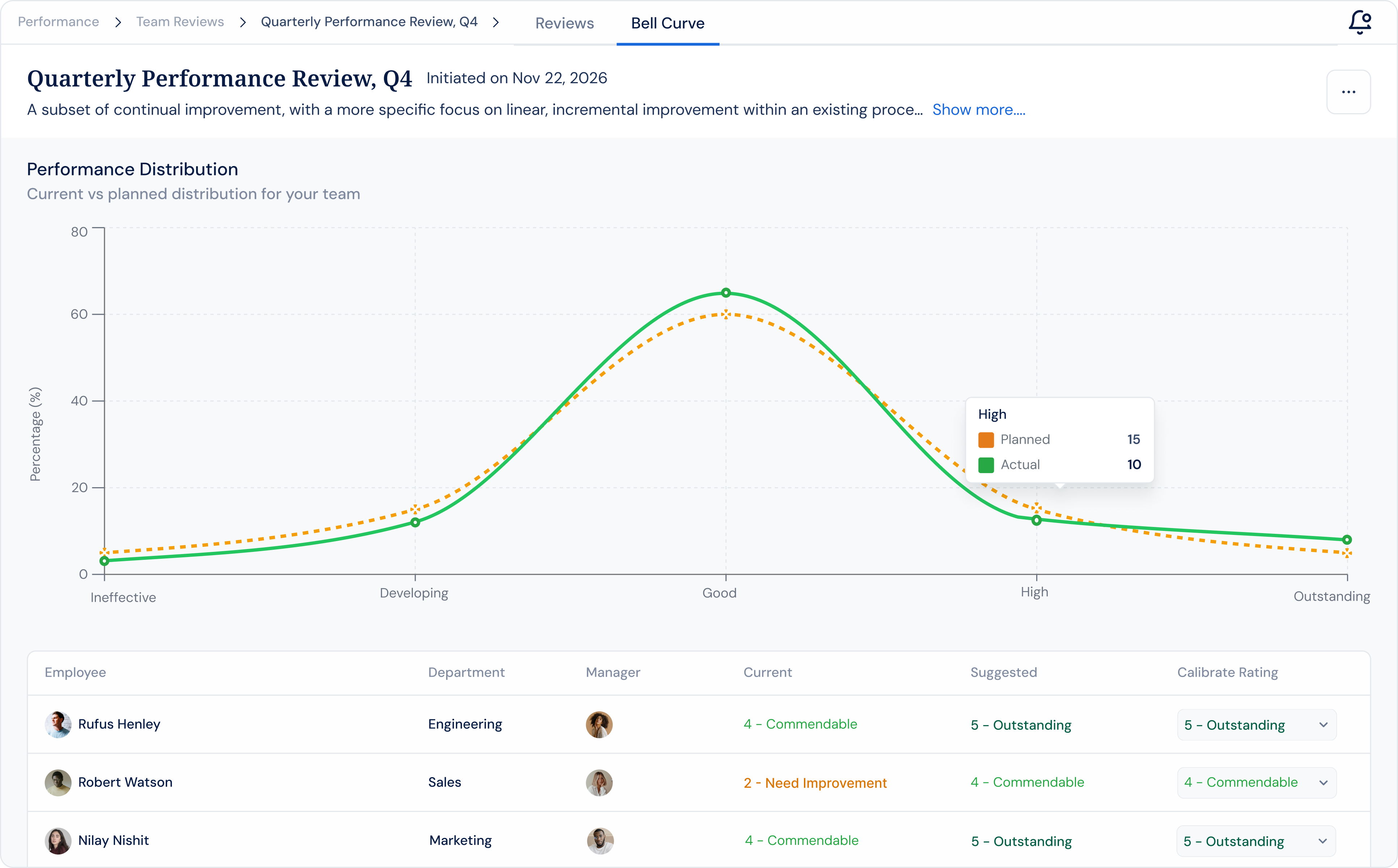This screenshot has height=868, width=1398.
Task: Click manager avatar in Rufus Henley row
Action: point(599,724)
